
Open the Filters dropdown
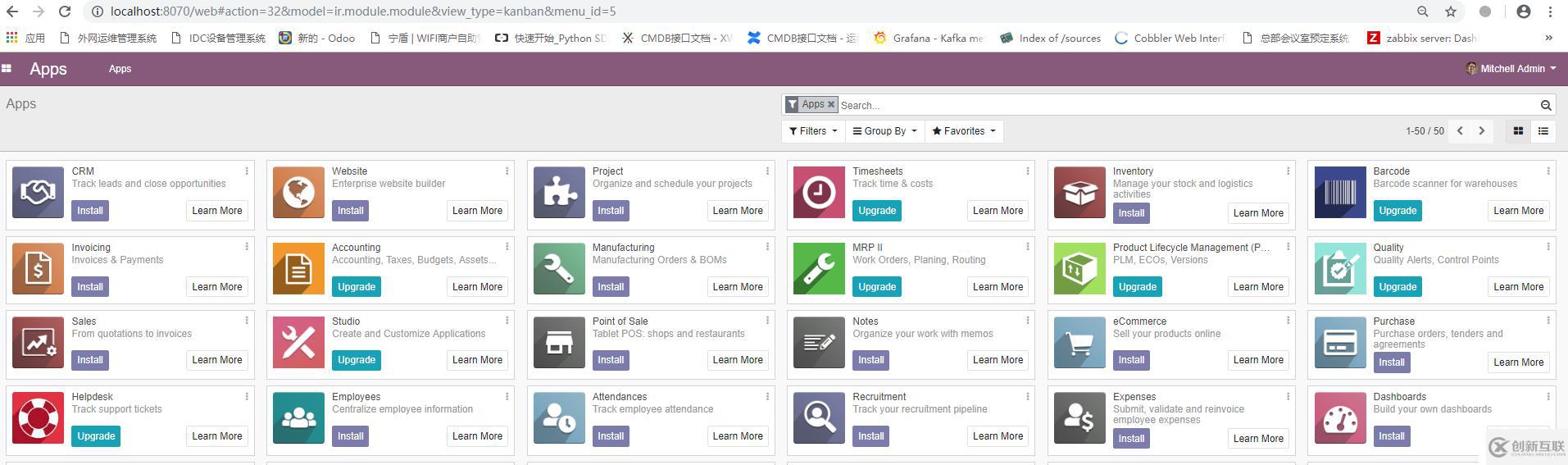tap(813, 131)
